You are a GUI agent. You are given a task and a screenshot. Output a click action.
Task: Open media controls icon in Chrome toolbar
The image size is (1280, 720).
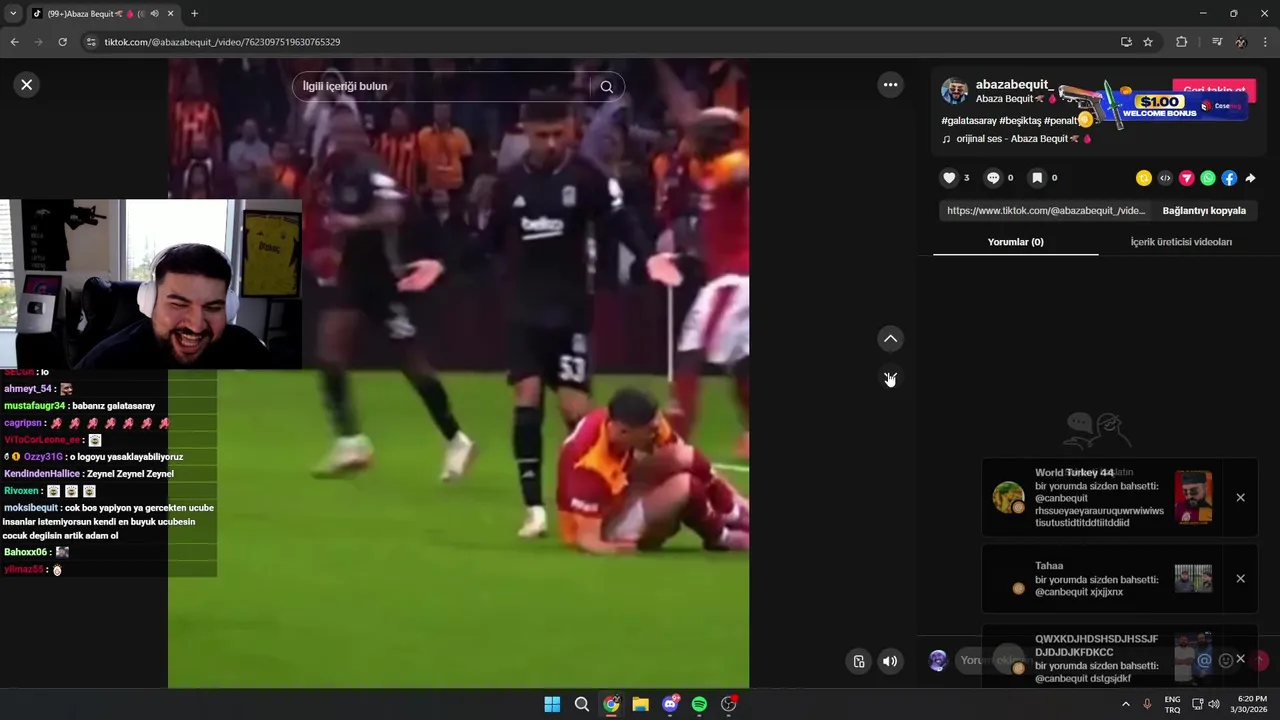coord(1217,42)
